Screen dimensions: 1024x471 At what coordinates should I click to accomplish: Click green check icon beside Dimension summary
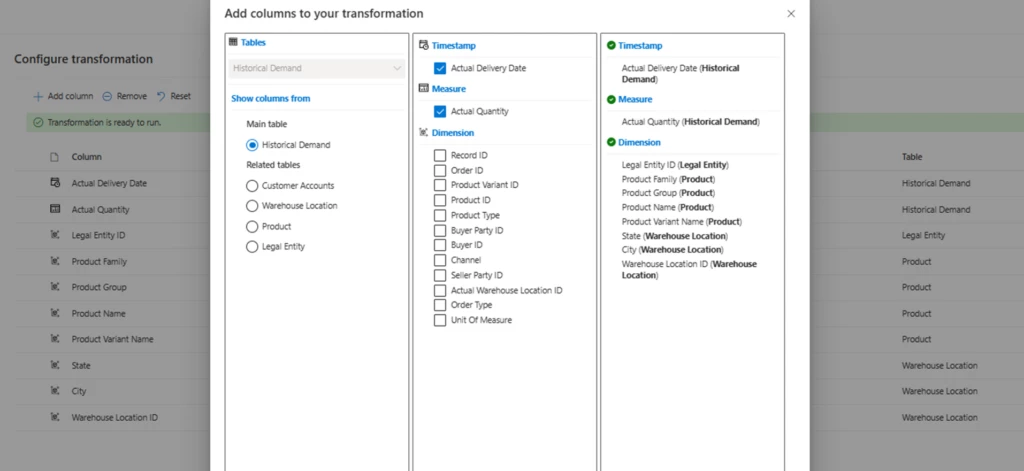[611, 142]
